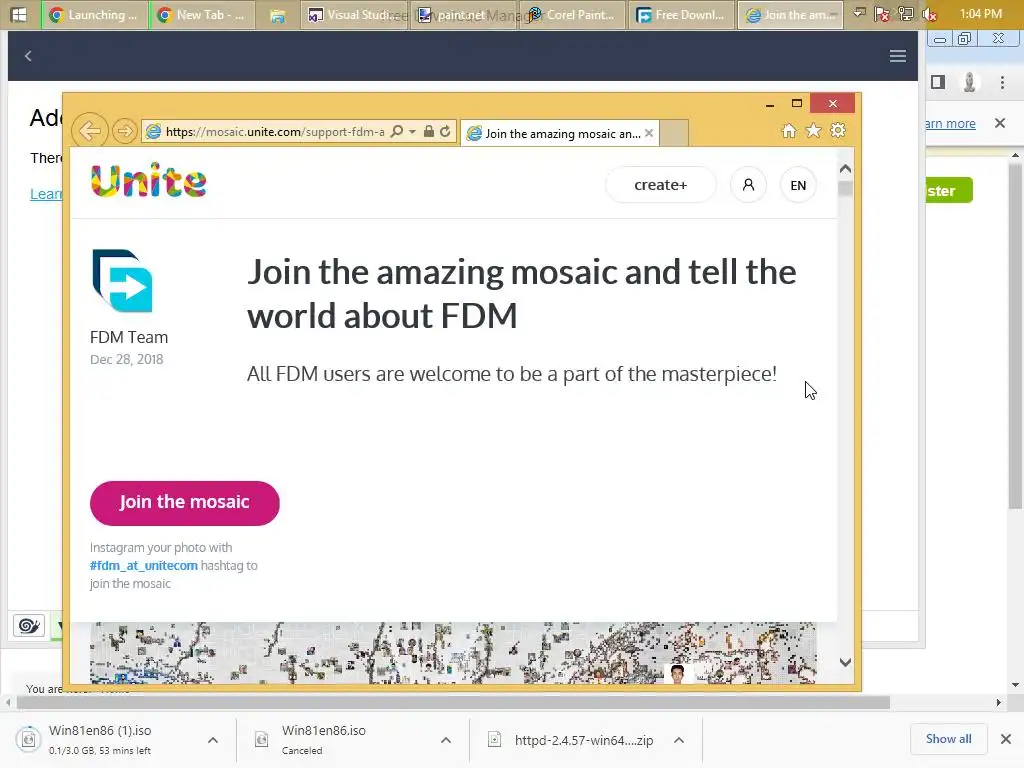
Task: Open the address bar dropdown arrow
Action: pyautogui.click(x=412, y=131)
